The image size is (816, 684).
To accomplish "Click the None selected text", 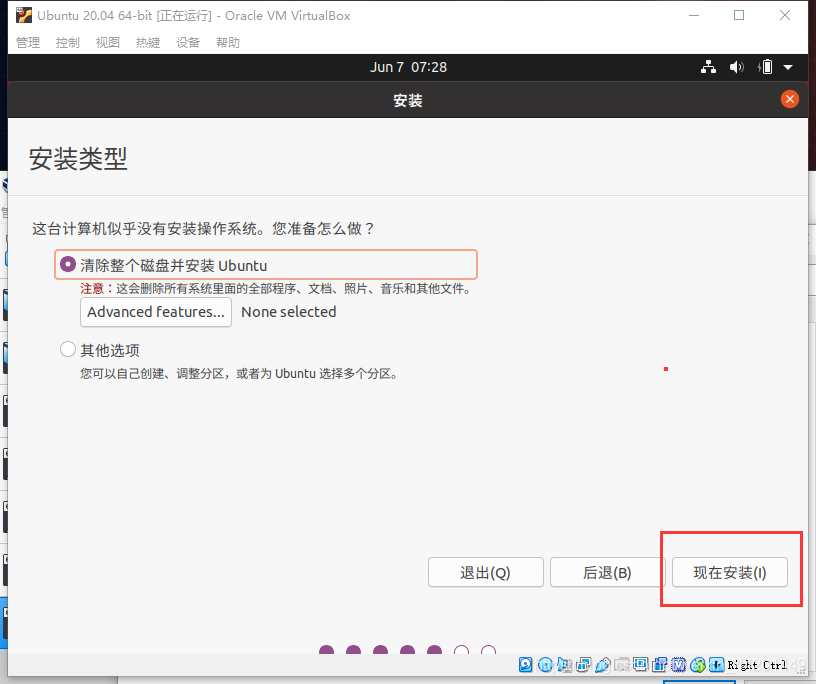I will click(x=289, y=312).
